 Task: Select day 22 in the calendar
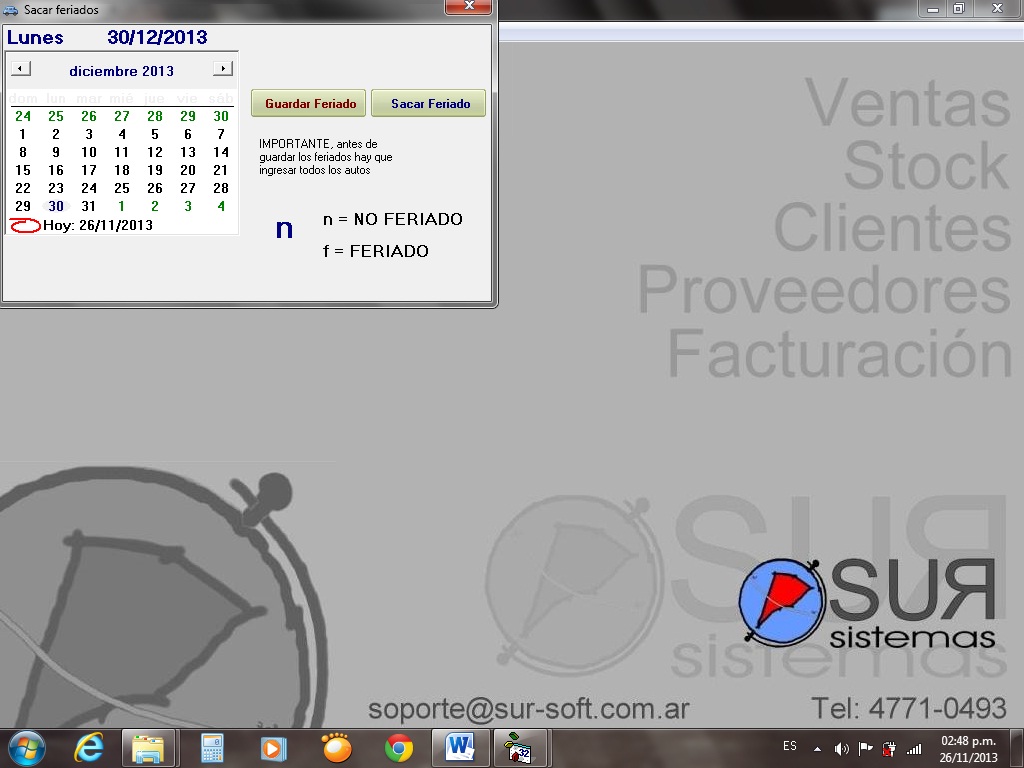[x=23, y=188]
